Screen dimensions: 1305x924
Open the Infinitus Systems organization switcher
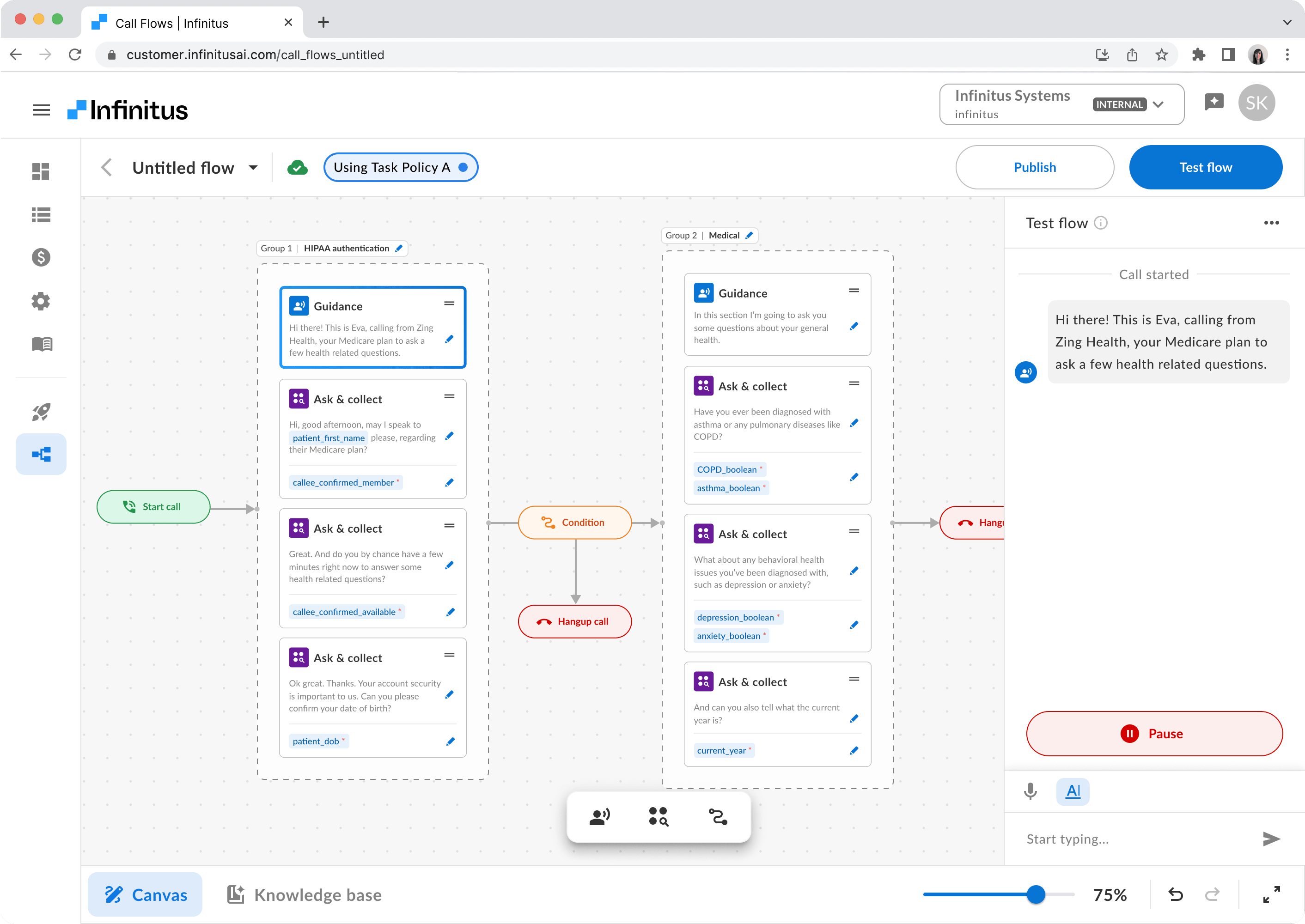tap(1061, 104)
